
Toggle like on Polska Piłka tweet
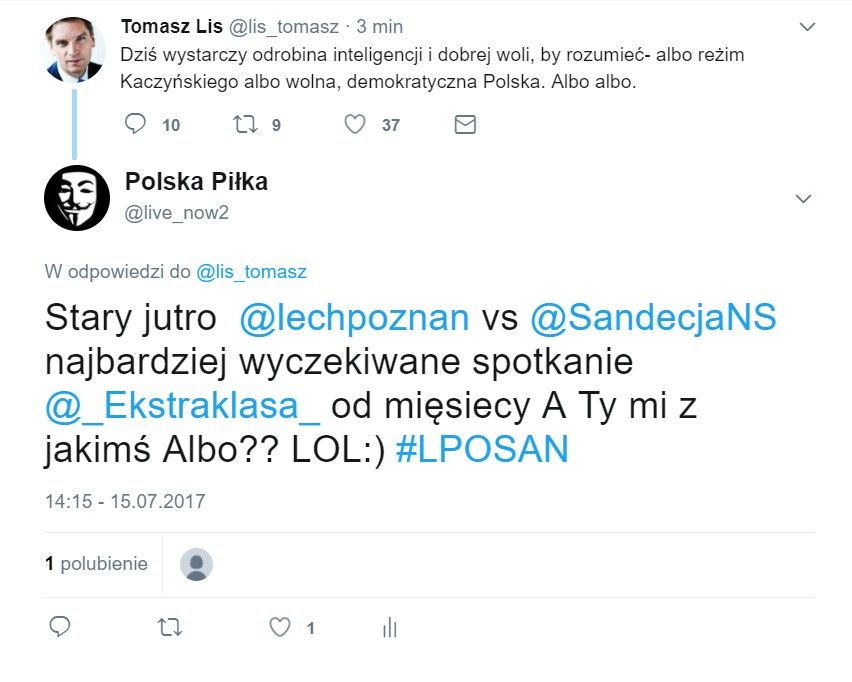(280, 628)
